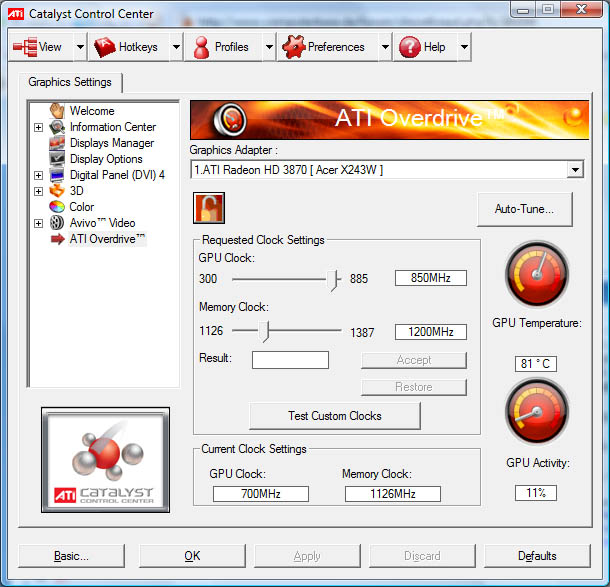Open the Help dropdown arrow
The height and width of the screenshot is (587, 610).
[464, 47]
